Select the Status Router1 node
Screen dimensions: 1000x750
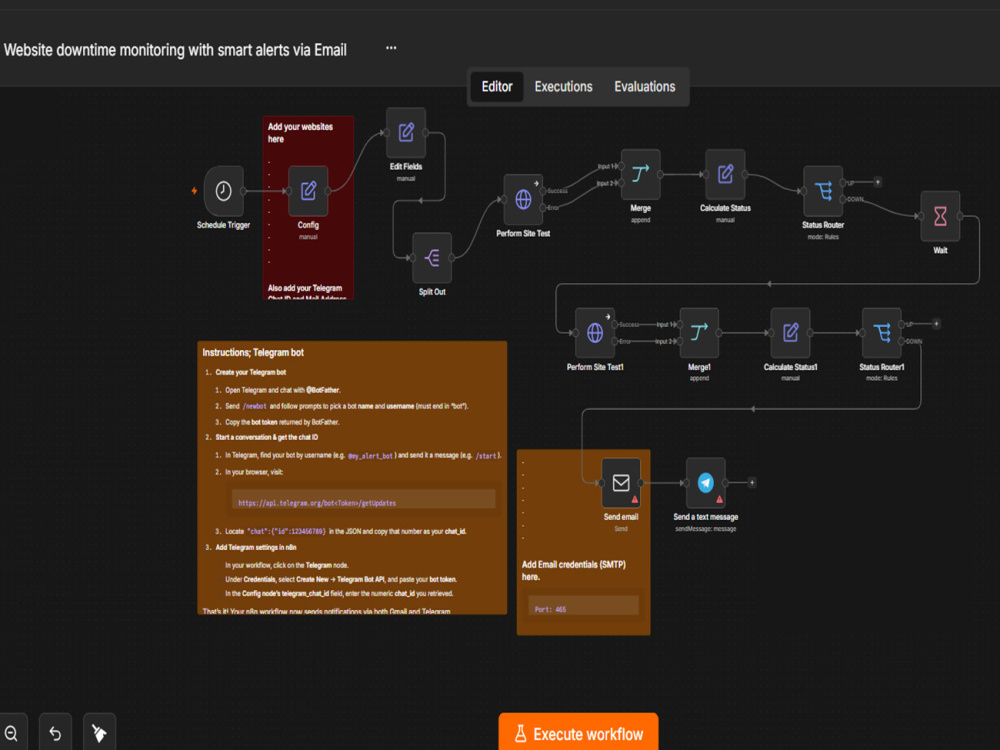coord(881,332)
